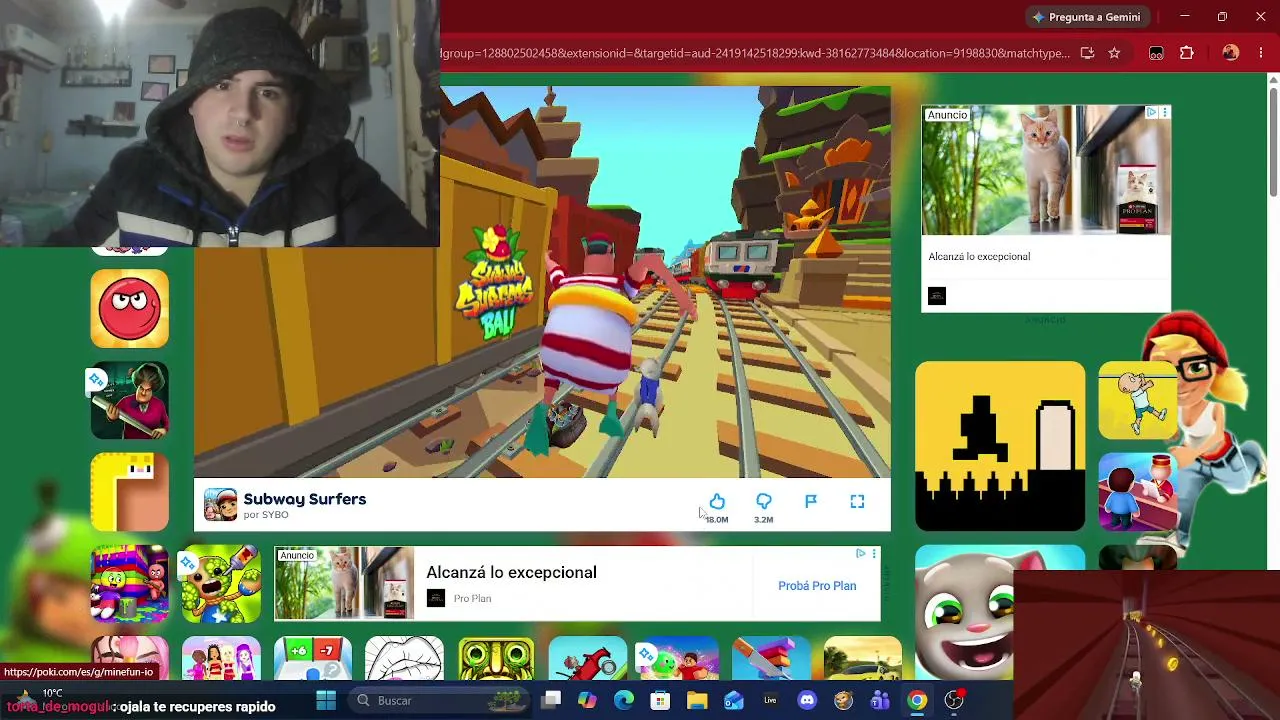Open the Temple Run idol game tile
The height and width of the screenshot is (720, 1280).
click(x=496, y=658)
